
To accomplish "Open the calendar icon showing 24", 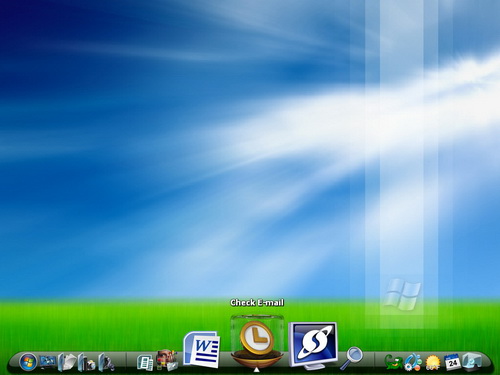I will tap(452, 362).
